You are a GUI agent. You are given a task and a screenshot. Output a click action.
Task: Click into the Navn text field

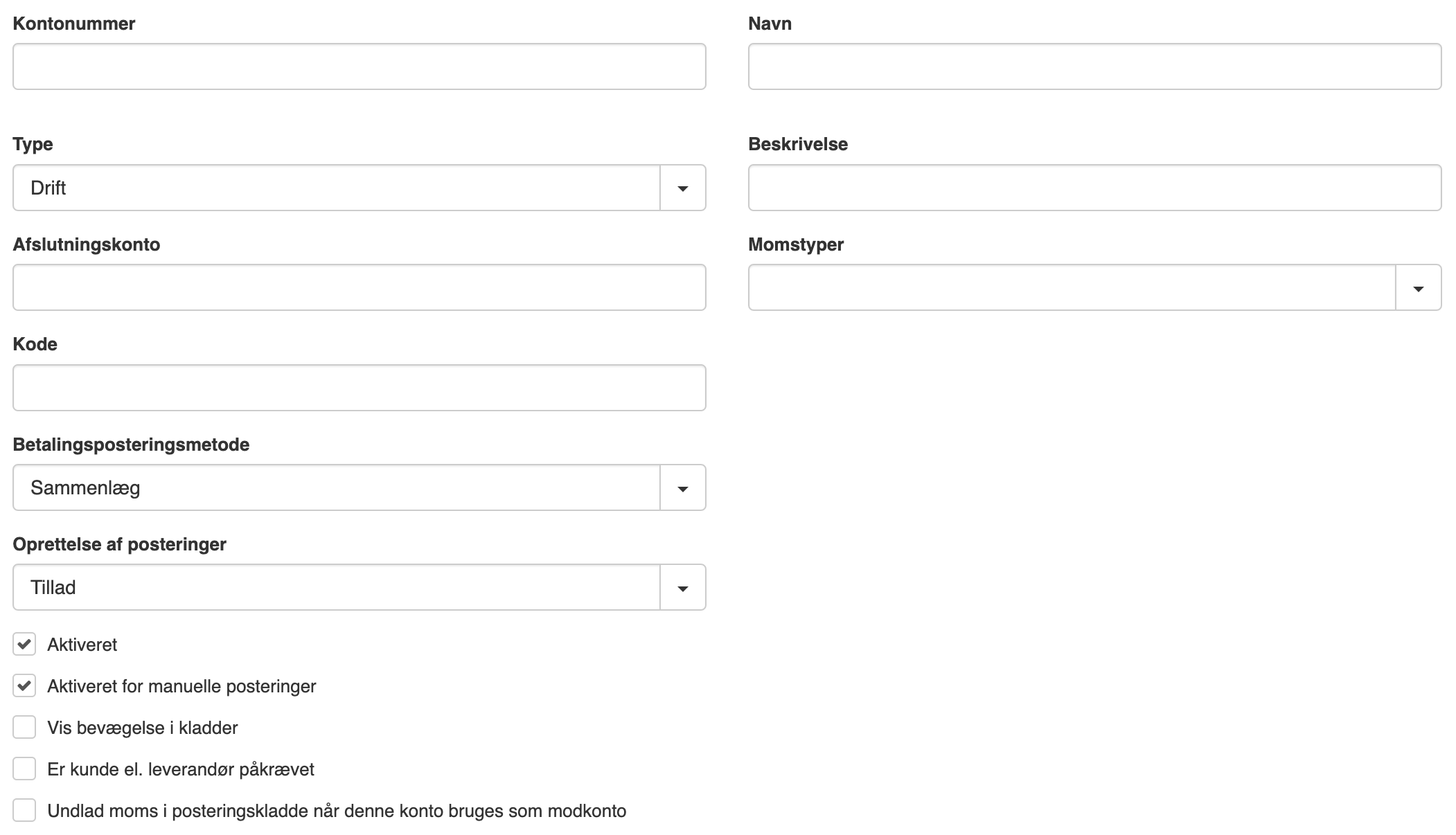(1094, 66)
